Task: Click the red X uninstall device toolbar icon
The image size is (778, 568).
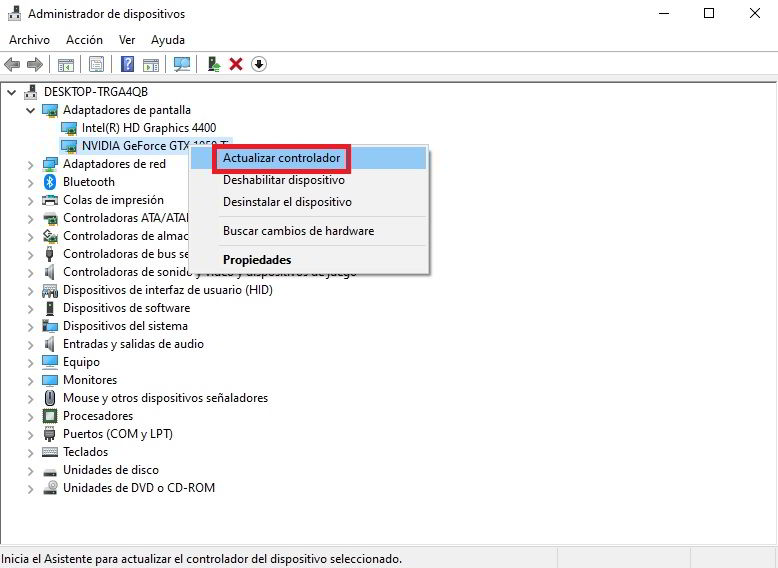Action: click(x=236, y=64)
